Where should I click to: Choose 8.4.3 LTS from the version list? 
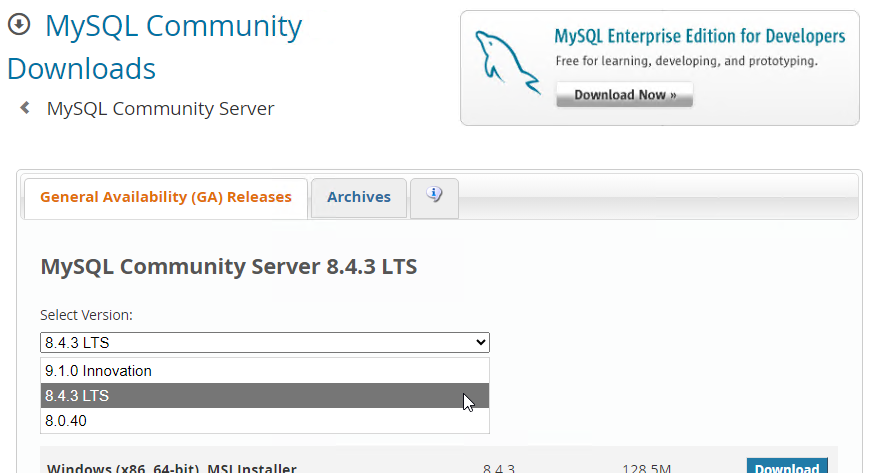pos(265,395)
